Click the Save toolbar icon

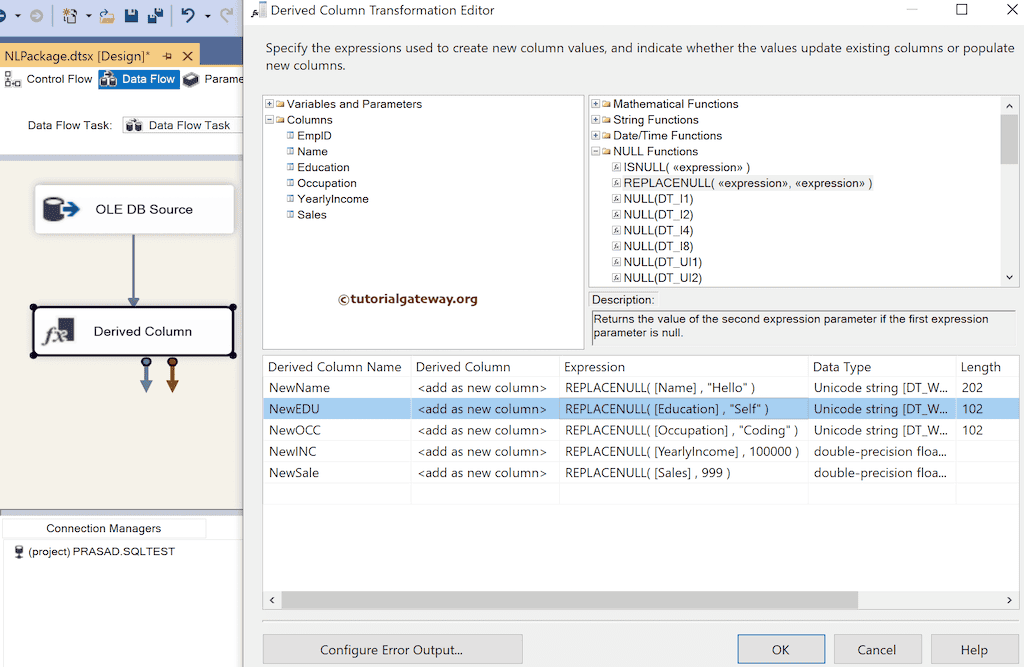coord(133,15)
